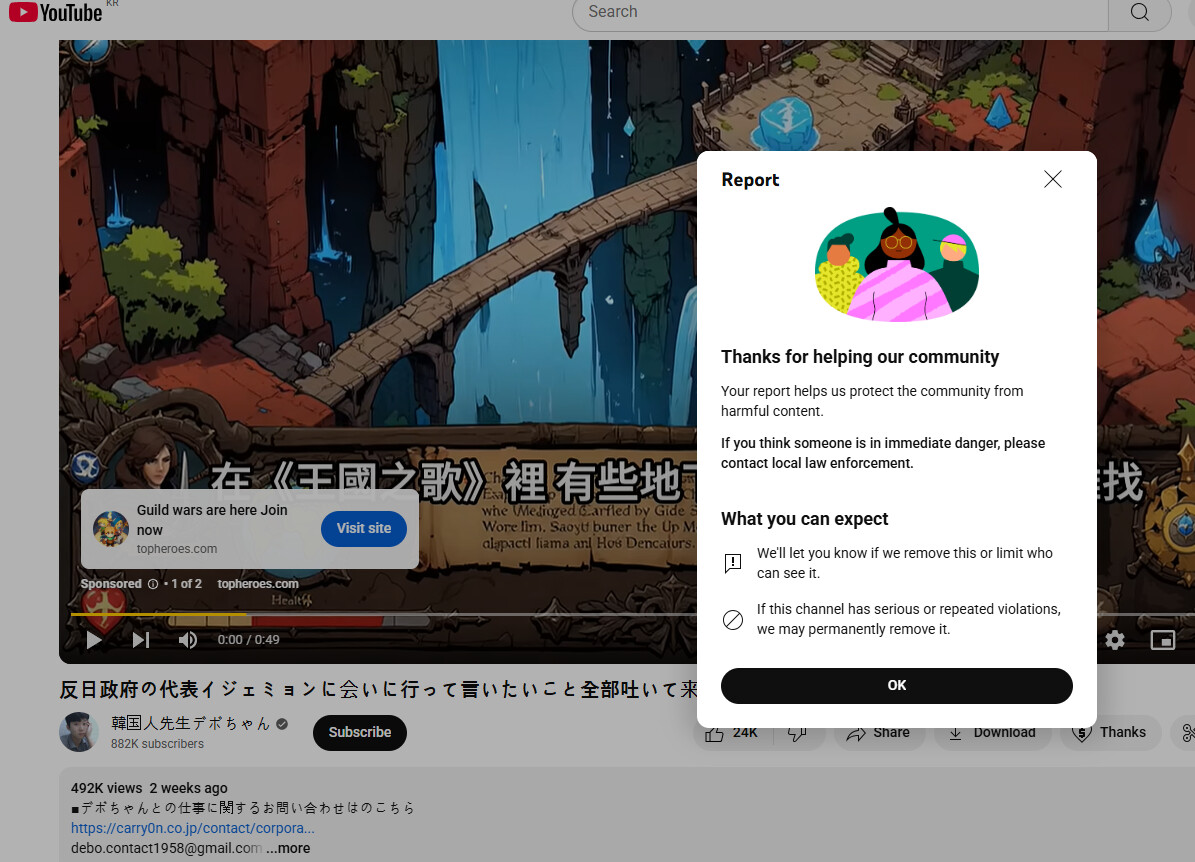Click debo.contact1958@gmail.com text
This screenshot has height=862, width=1195.
coord(166,848)
